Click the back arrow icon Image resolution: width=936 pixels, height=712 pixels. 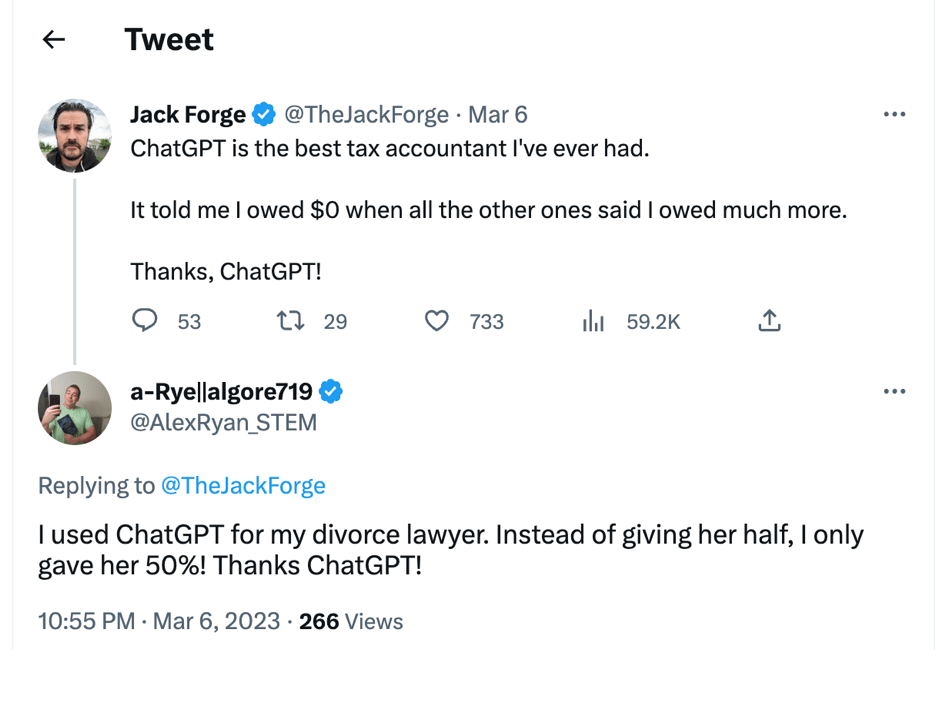pos(54,40)
